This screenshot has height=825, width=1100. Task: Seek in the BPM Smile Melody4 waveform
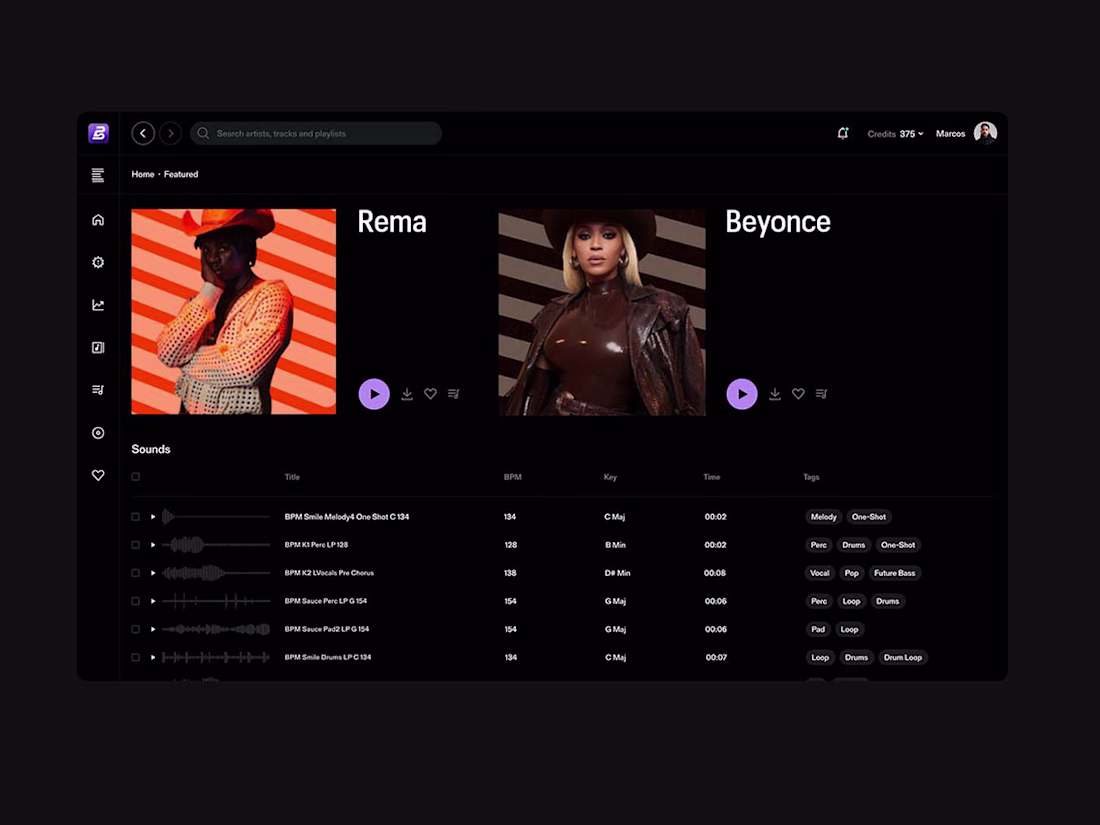click(x=215, y=517)
